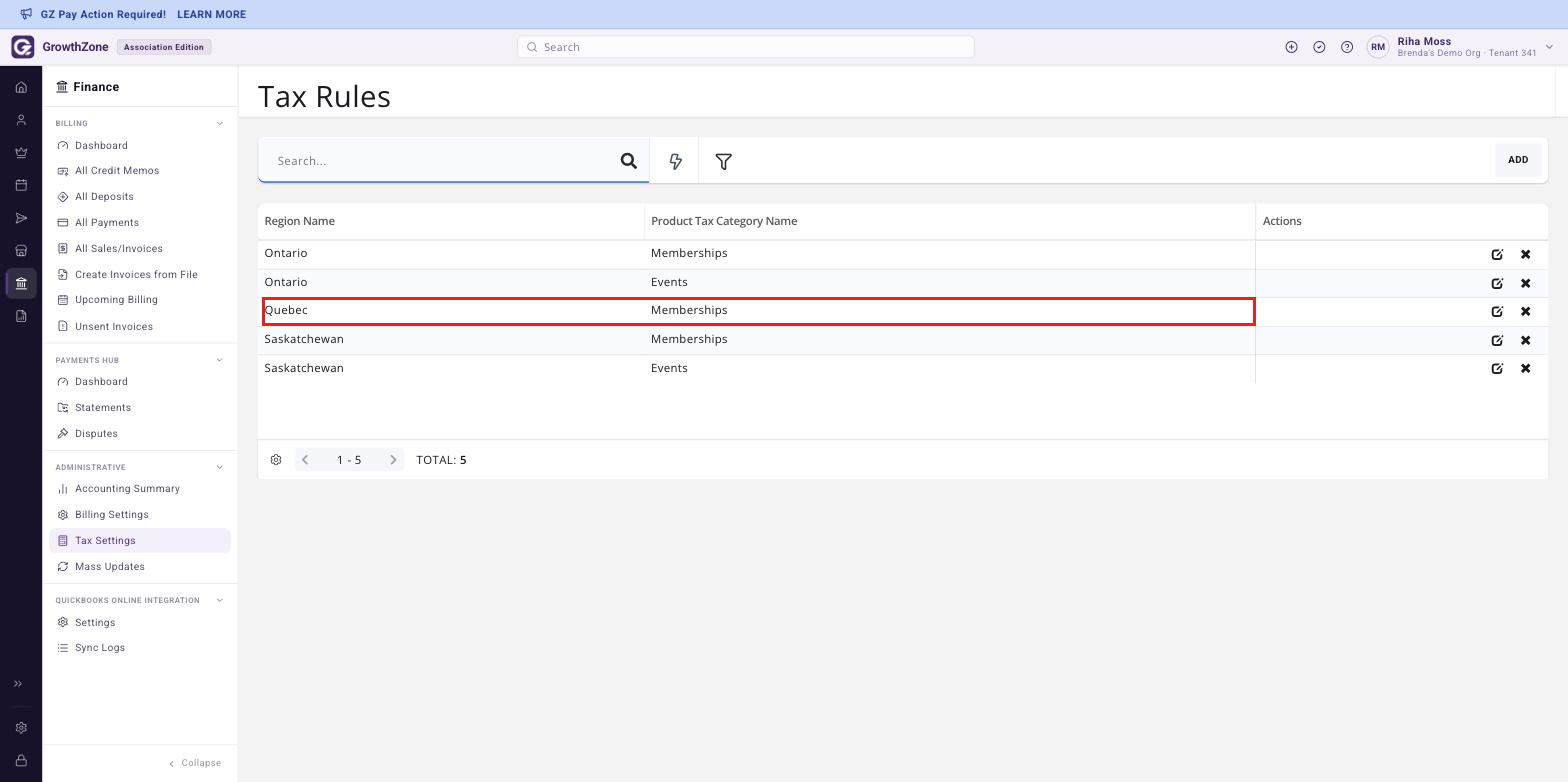The height and width of the screenshot is (782, 1568).
Task: Open the grid settings gear icon
Action: tap(276, 460)
